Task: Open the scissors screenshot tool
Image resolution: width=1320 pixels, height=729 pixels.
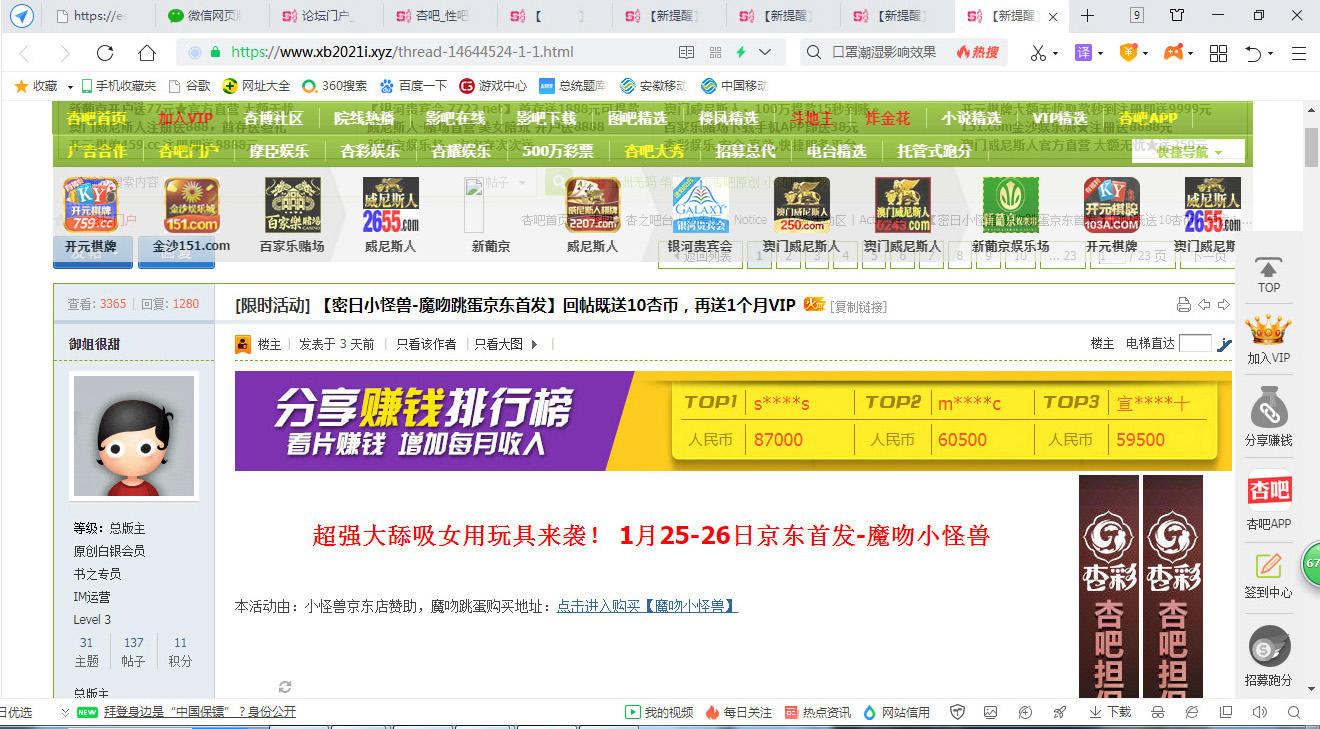Action: [x=1038, y=53]
